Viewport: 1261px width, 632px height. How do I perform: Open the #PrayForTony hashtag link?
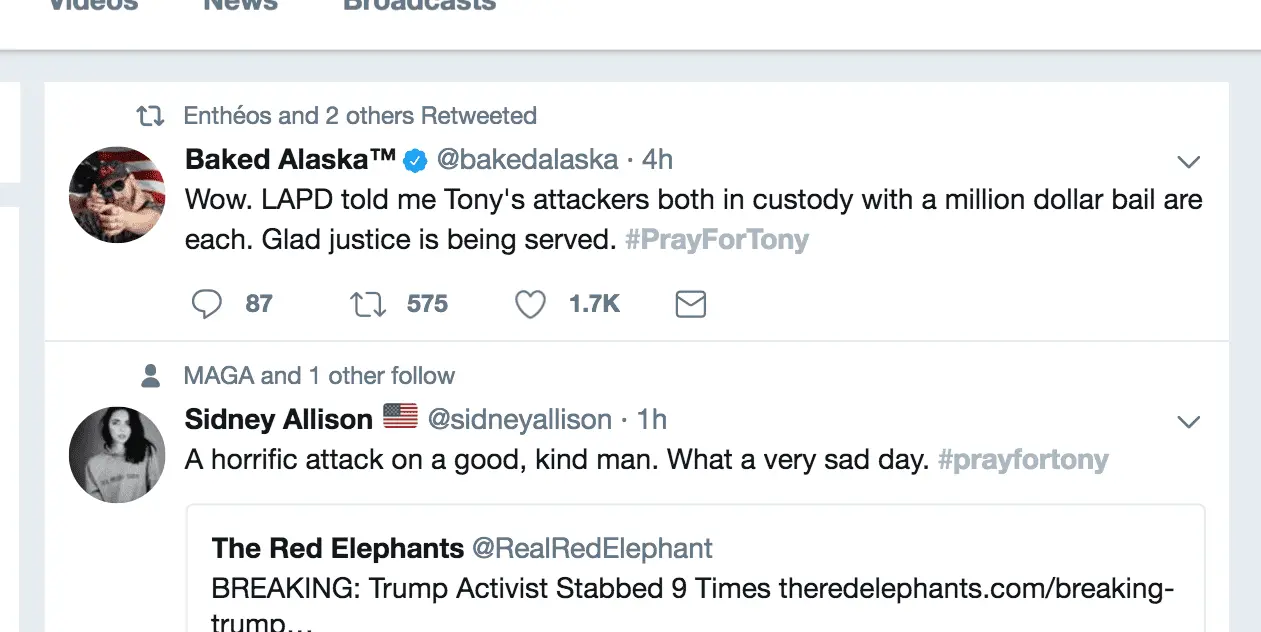716,240
